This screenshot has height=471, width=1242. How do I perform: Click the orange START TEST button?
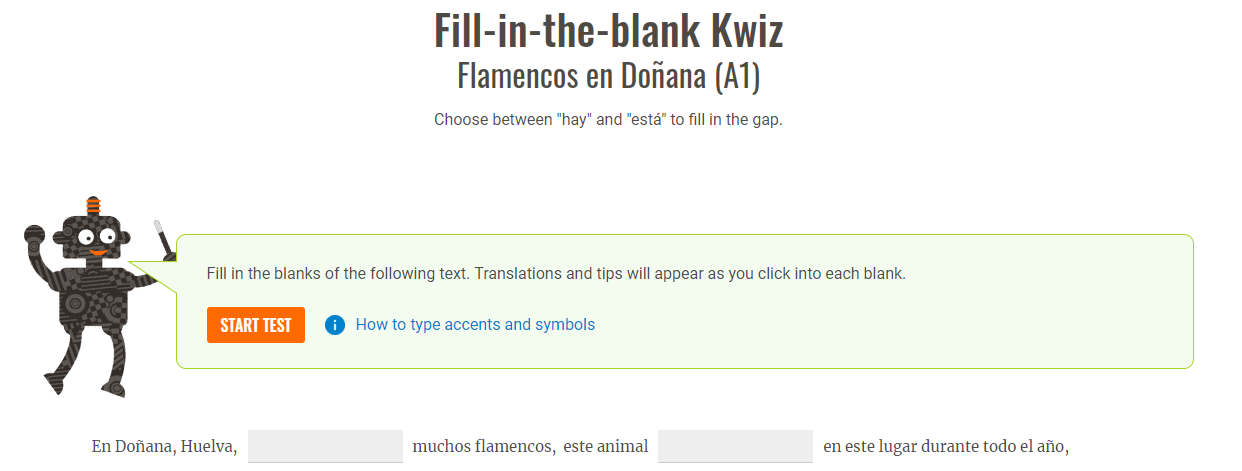tap(256, 325)
